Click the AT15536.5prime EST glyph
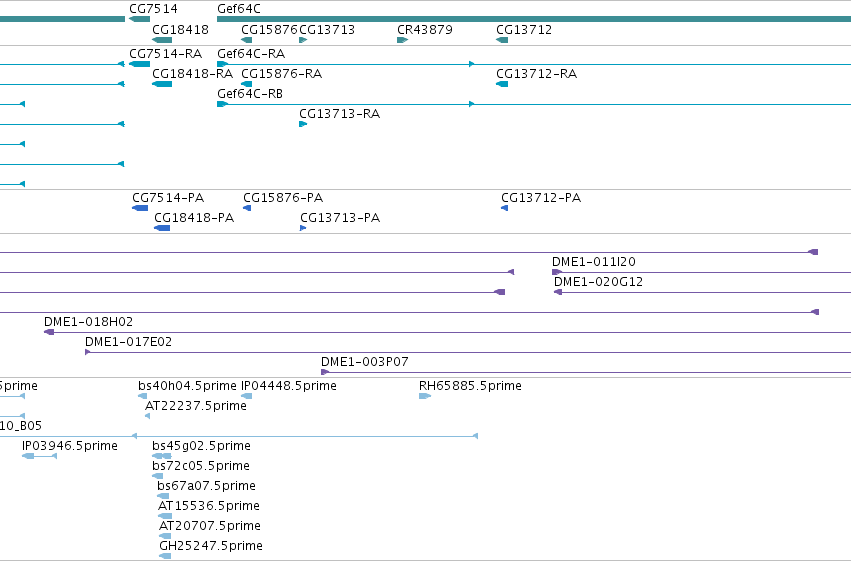Viewport: 851px width, 561px height. 165,516
